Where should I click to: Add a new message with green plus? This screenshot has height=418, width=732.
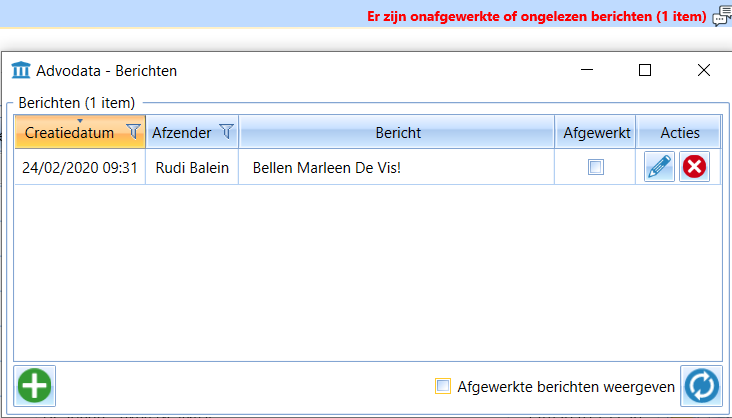tap(35, 386)
